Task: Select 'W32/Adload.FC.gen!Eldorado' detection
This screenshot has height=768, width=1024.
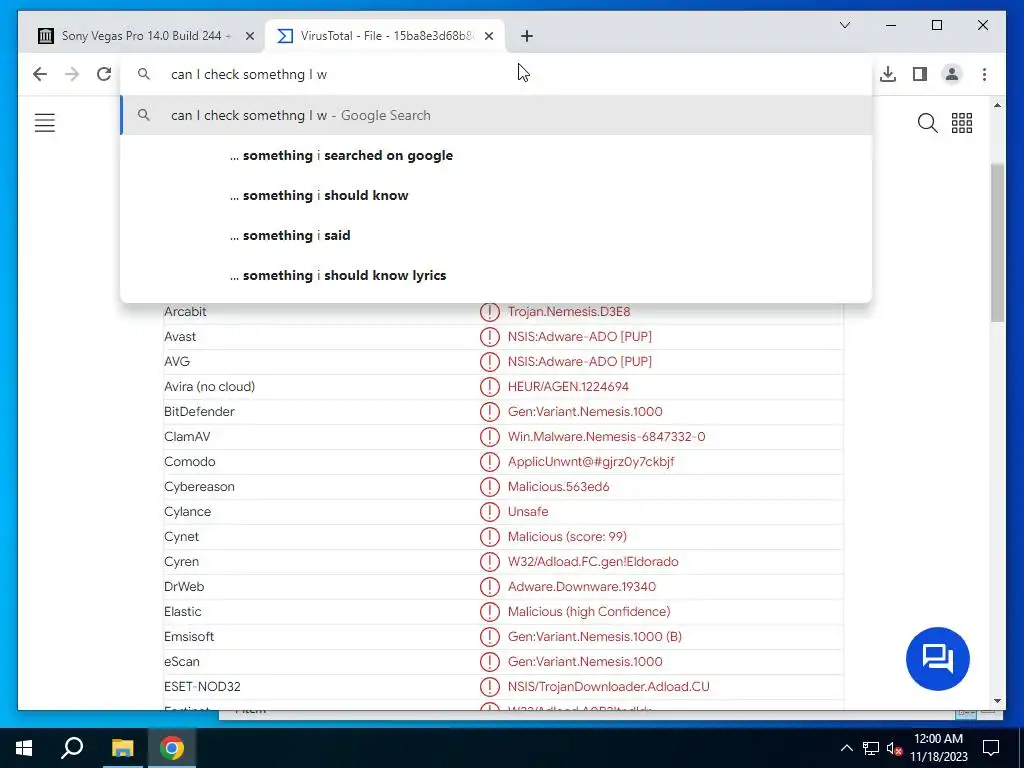Action: (593, 562)
